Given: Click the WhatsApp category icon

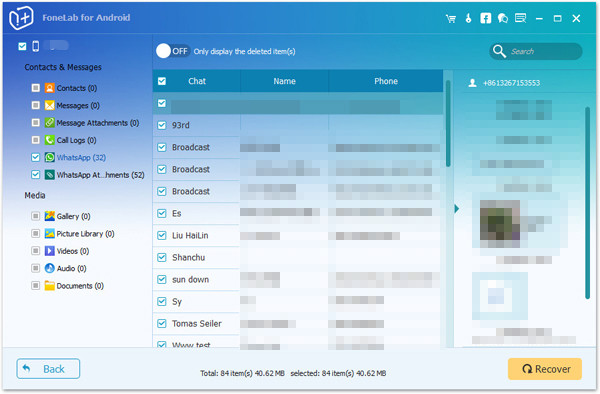Looking at the screenshot, I should click(x=50, y=157).
